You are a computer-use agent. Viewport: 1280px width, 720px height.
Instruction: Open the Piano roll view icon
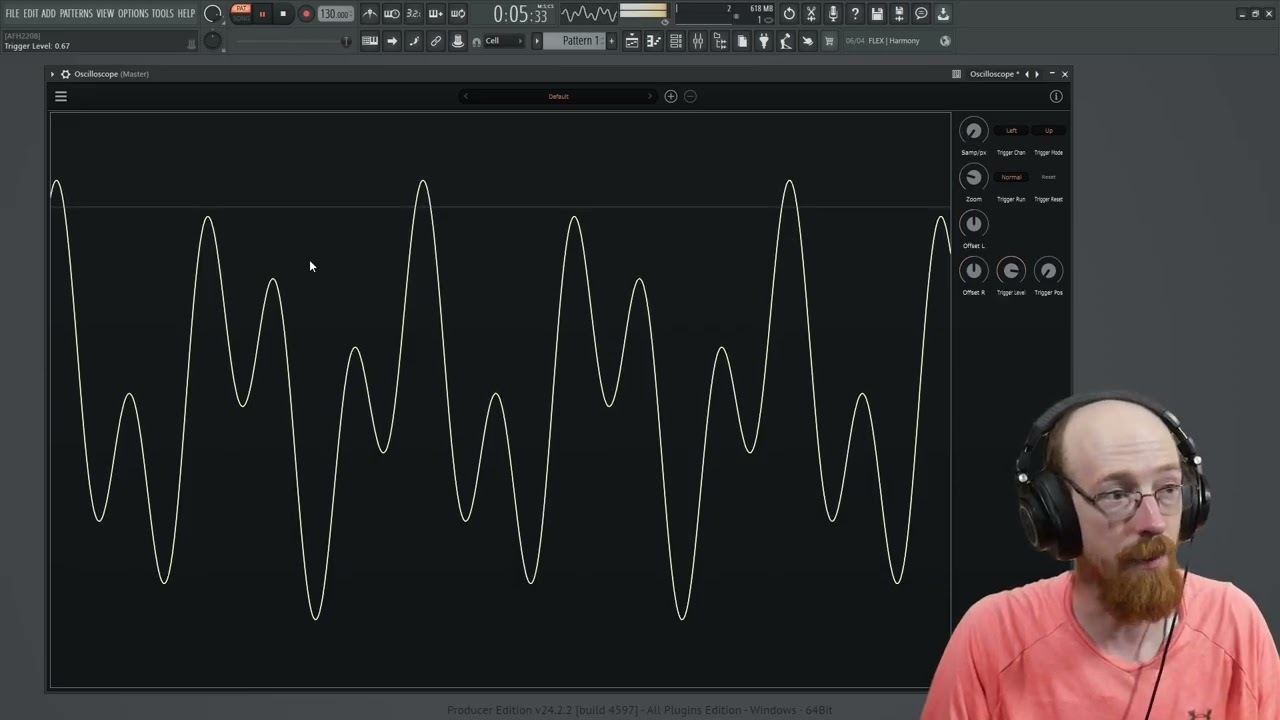(x=654, y=41)
